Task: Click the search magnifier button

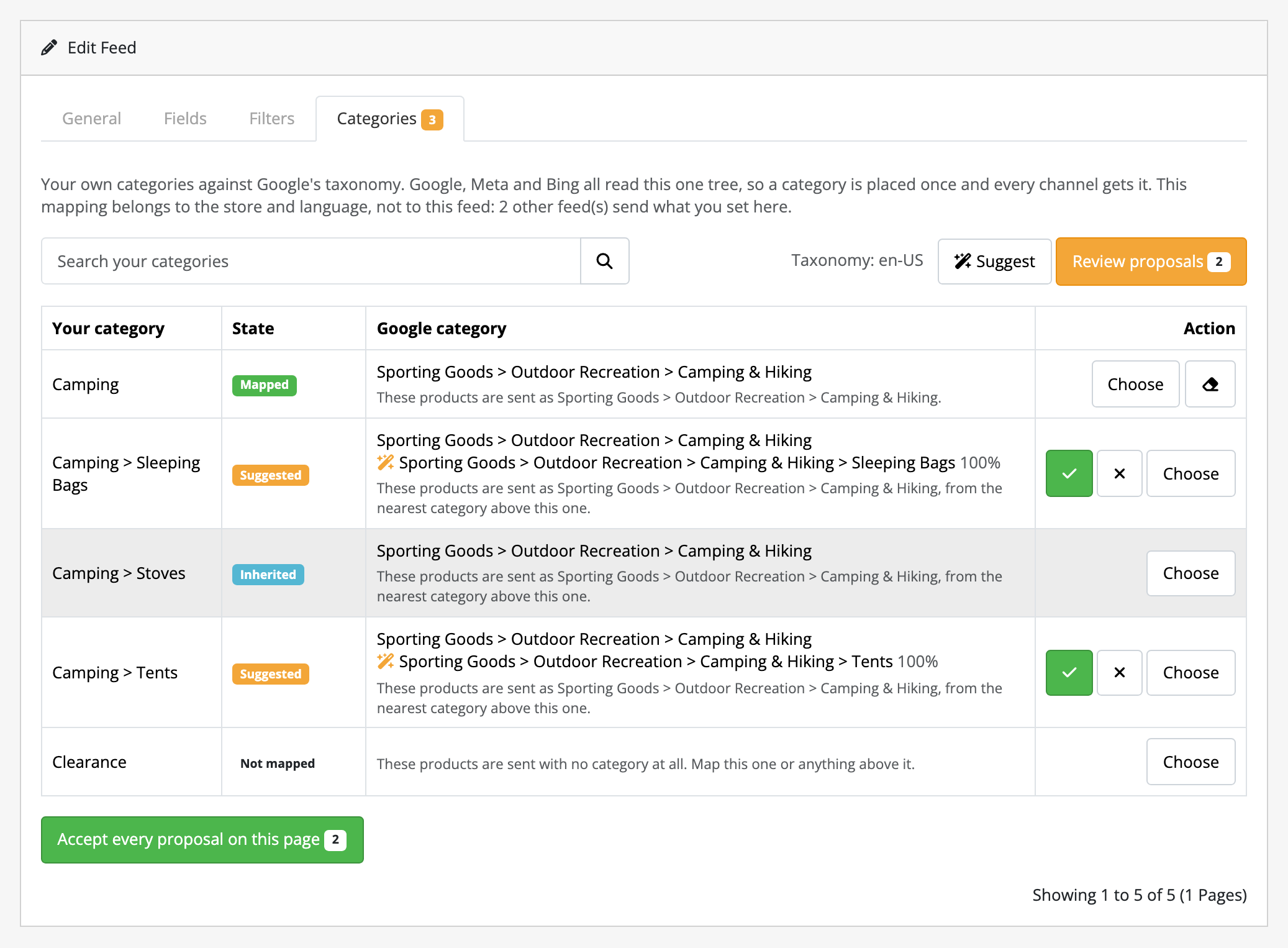Action: pyautogui.click(x=604, y=261)
